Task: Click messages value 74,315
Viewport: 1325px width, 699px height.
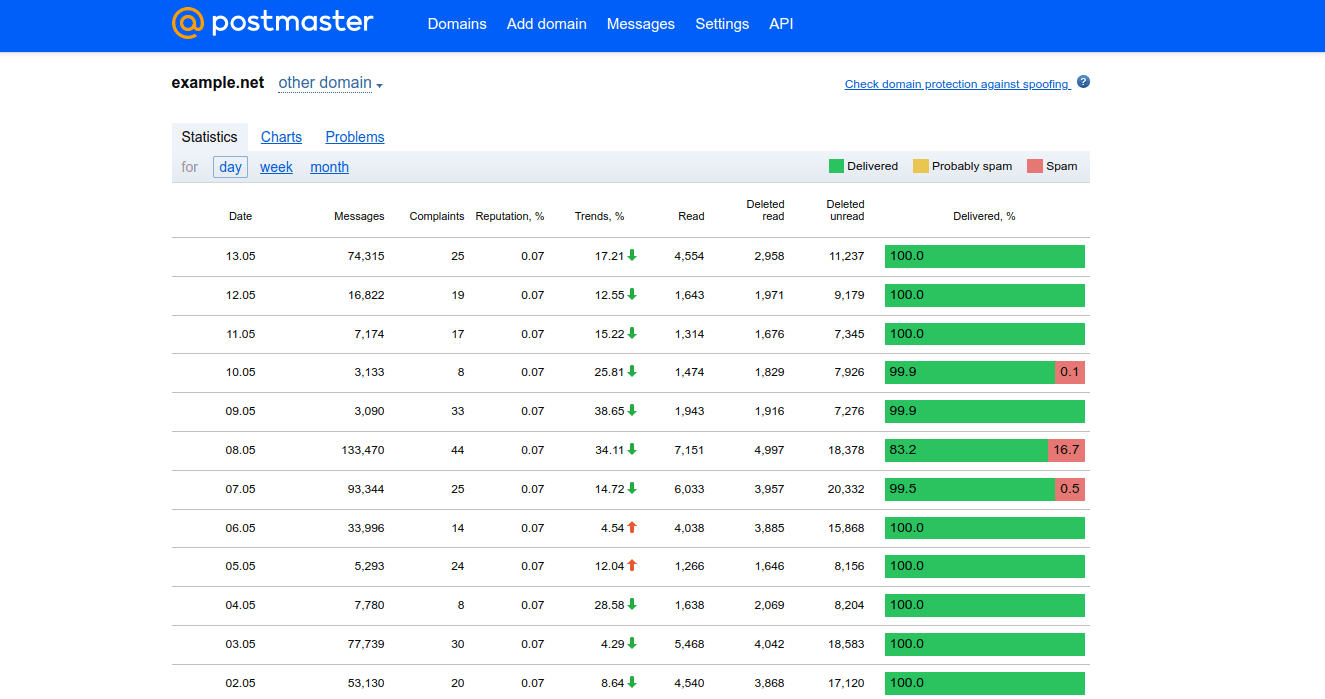Action: coord(366,256)
